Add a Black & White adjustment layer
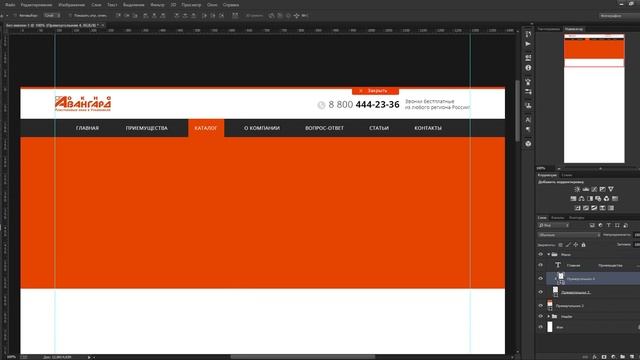Image resolution: width=640 pixels, height=360 pixels. coord(590,199)
